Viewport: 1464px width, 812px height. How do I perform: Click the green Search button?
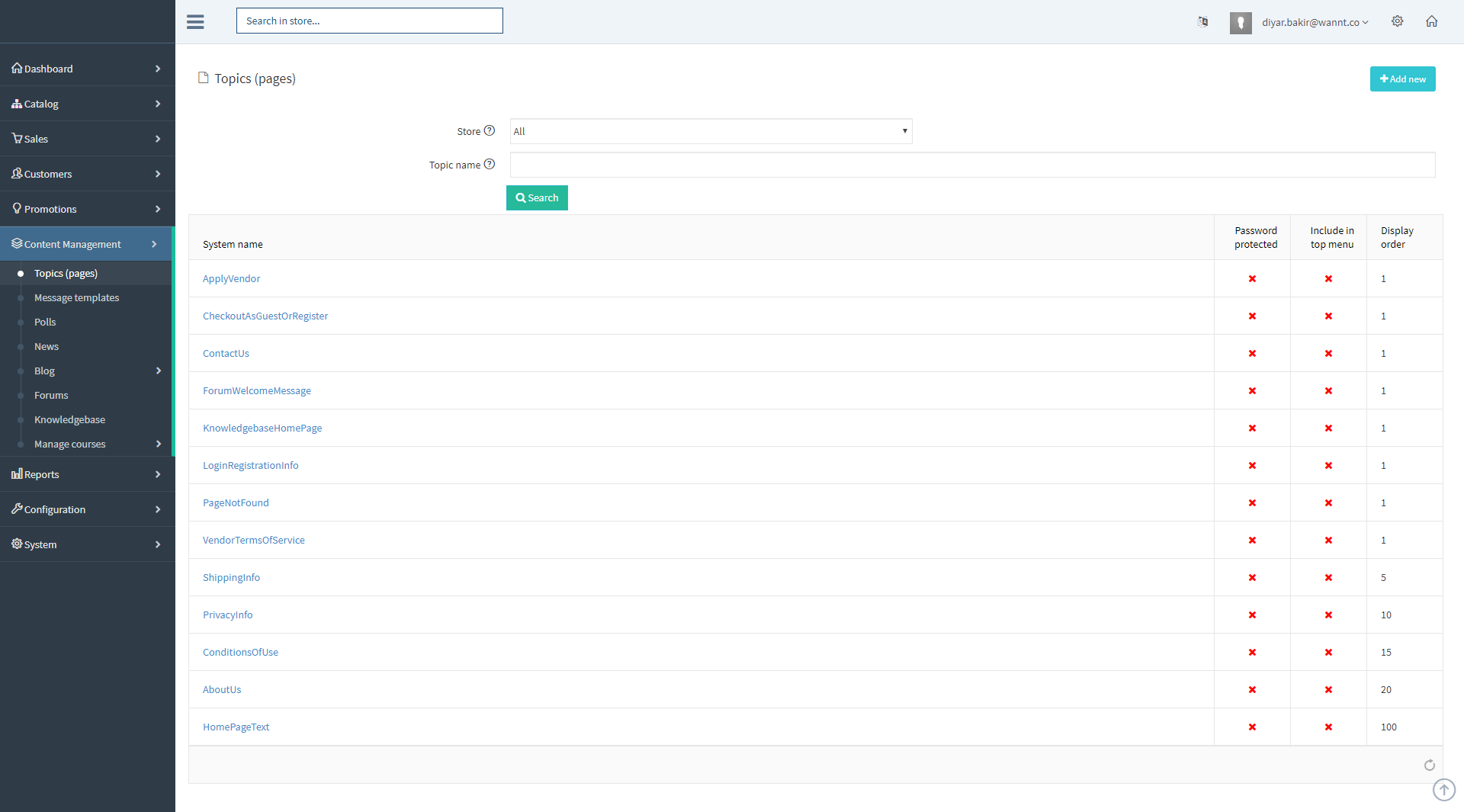pyautogui.click(x=537, y=197)
